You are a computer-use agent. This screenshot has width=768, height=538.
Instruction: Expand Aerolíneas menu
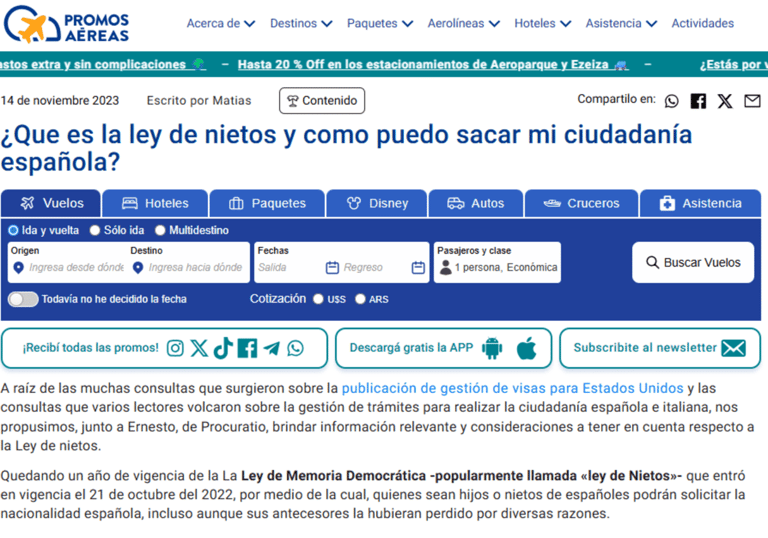(463, 24)
